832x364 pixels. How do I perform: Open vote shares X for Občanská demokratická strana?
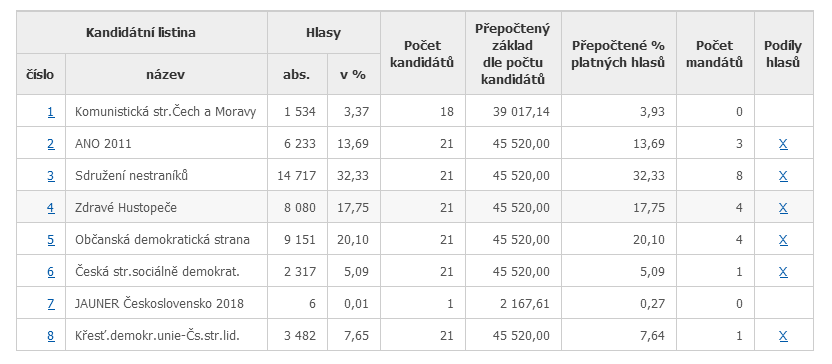click(783, 240)
